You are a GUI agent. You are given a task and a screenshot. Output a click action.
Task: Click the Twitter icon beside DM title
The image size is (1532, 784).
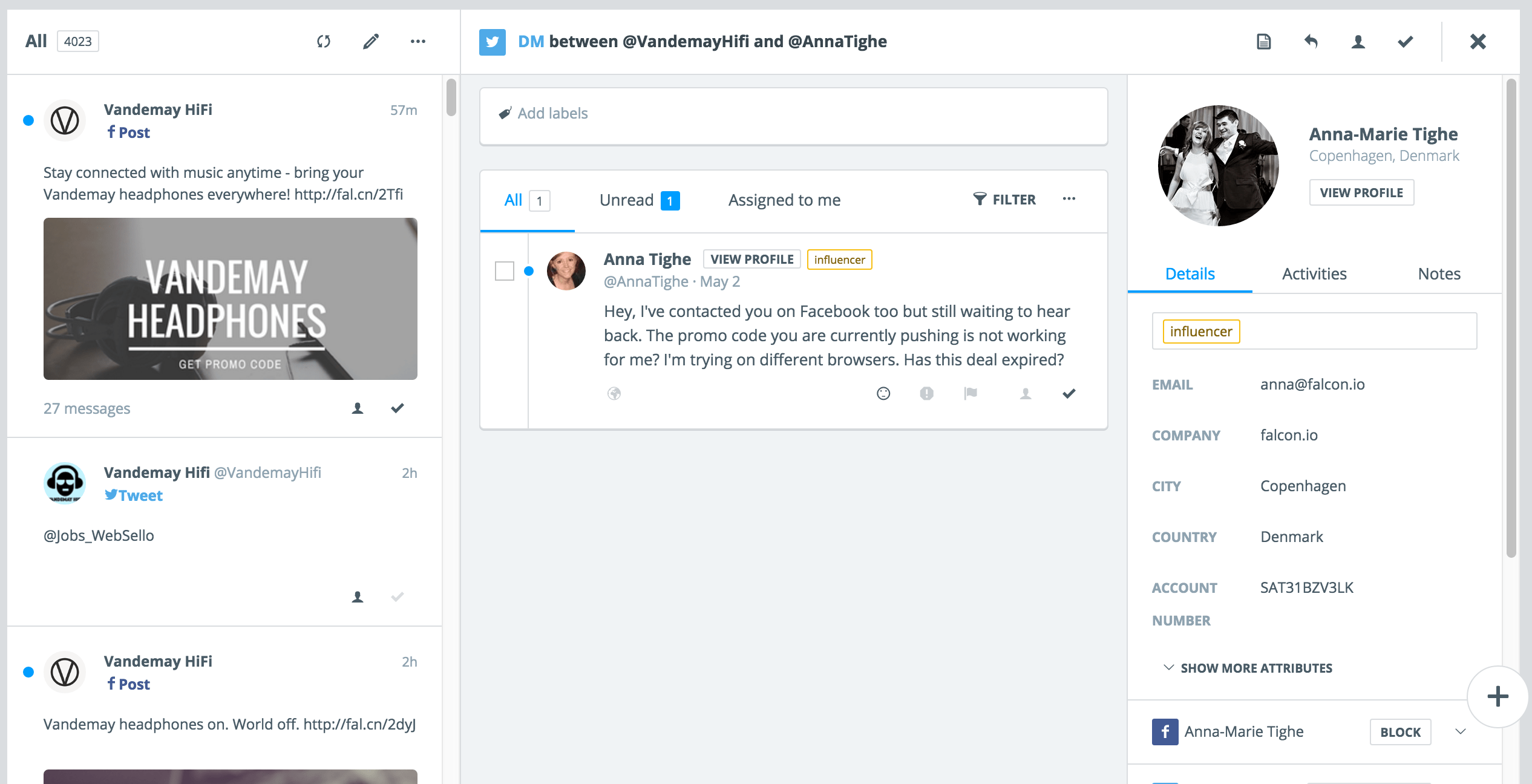coord(493,42)
